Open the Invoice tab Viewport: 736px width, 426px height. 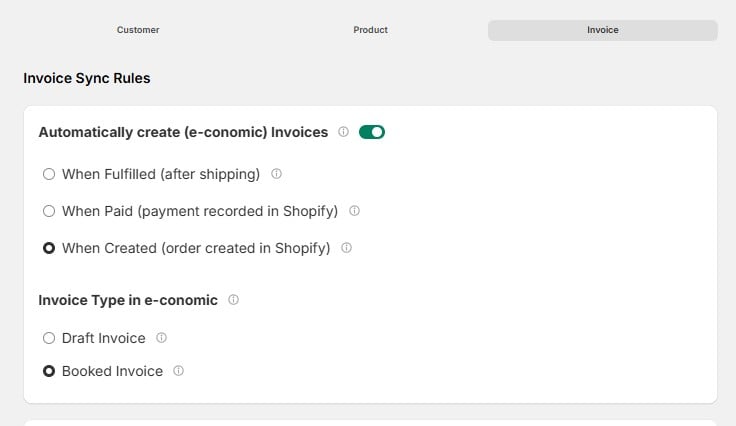point(603,30)
